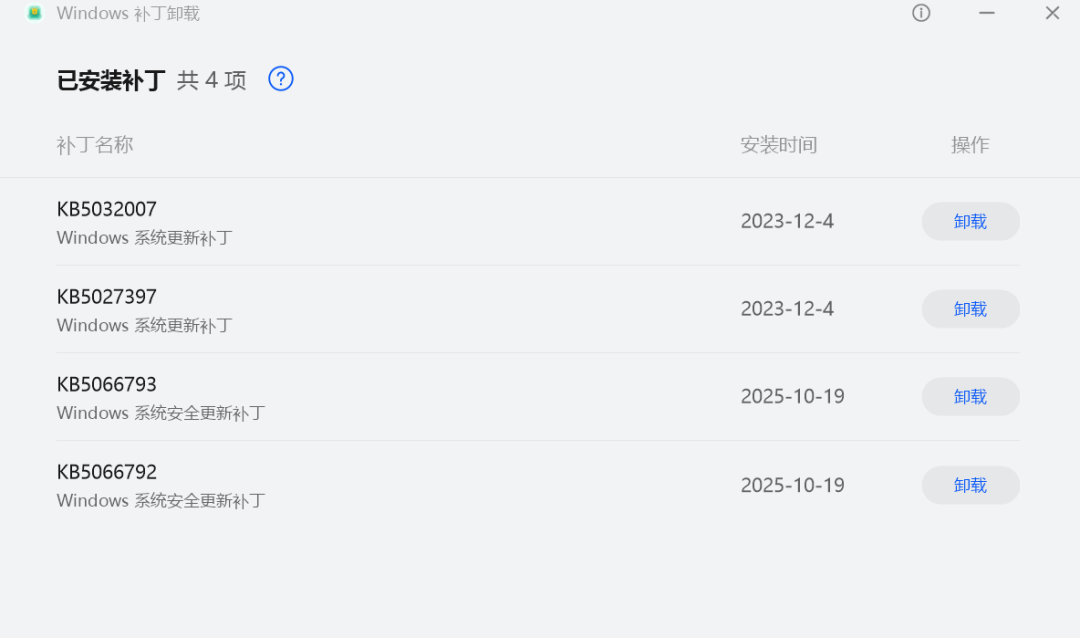Image resolution: width=1080 pixels, height=638 pixels.
Task: Click the 已安装补丁 heading
Action: [x=111, y=81]
